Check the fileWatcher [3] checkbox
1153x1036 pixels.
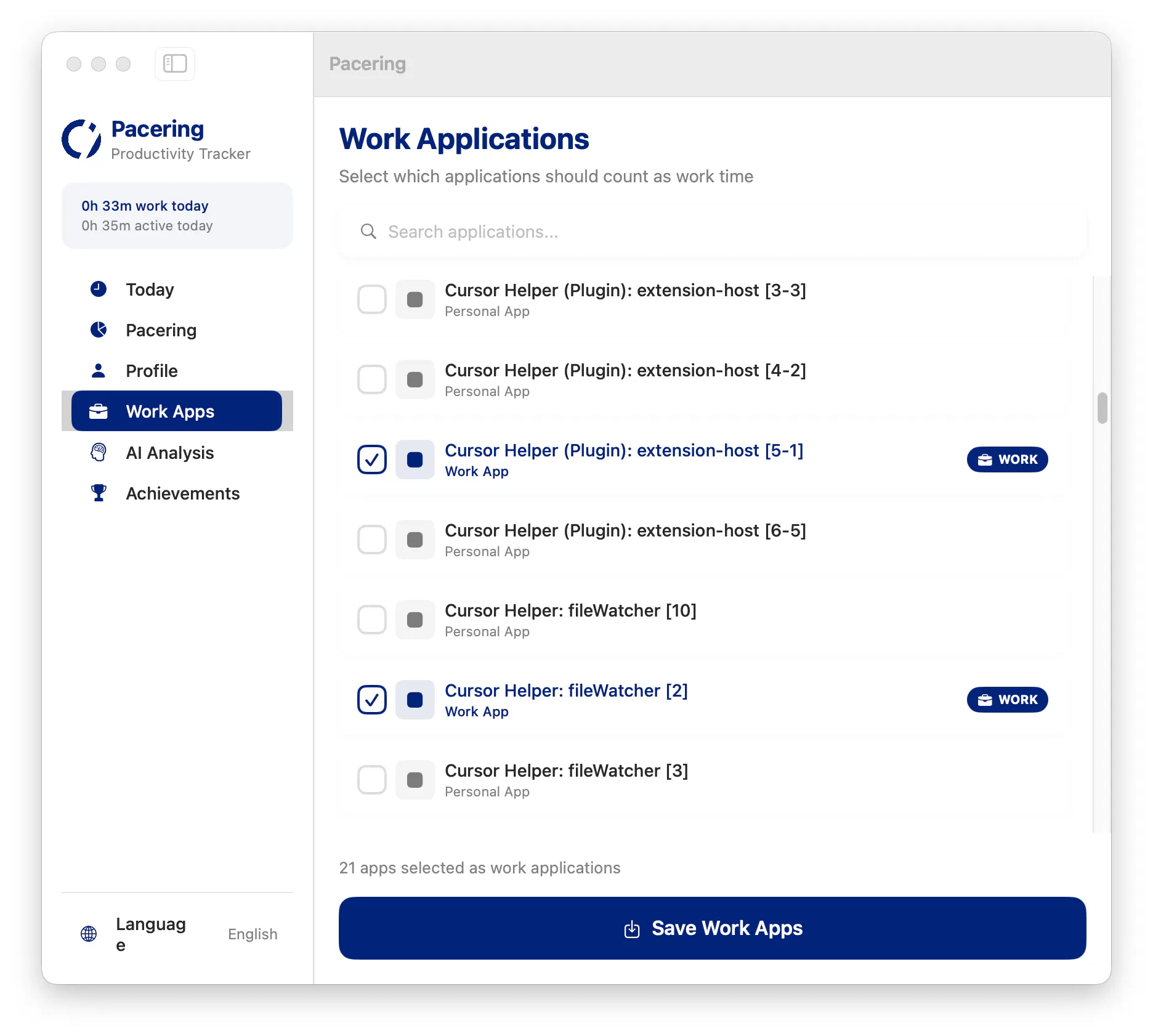click(x=372, y=780)
